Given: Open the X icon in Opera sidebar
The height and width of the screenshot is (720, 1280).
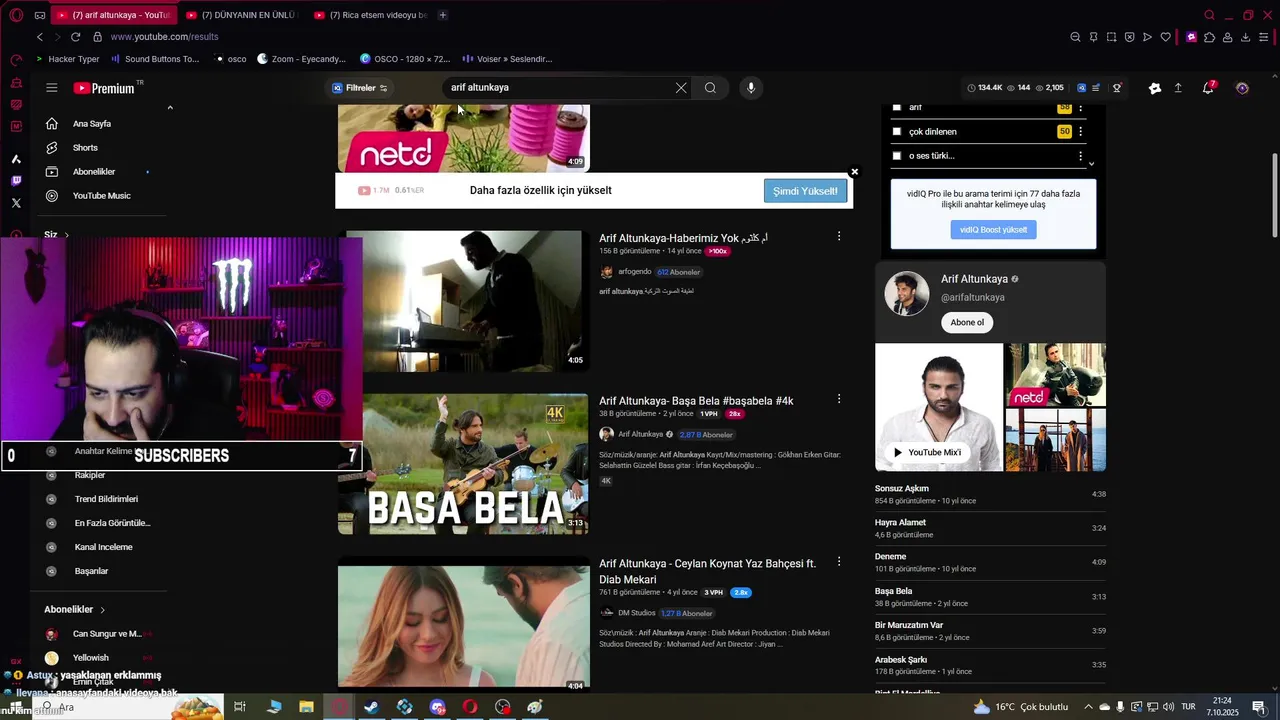Looking at the screenshot, I should click(x=16, y=203).
